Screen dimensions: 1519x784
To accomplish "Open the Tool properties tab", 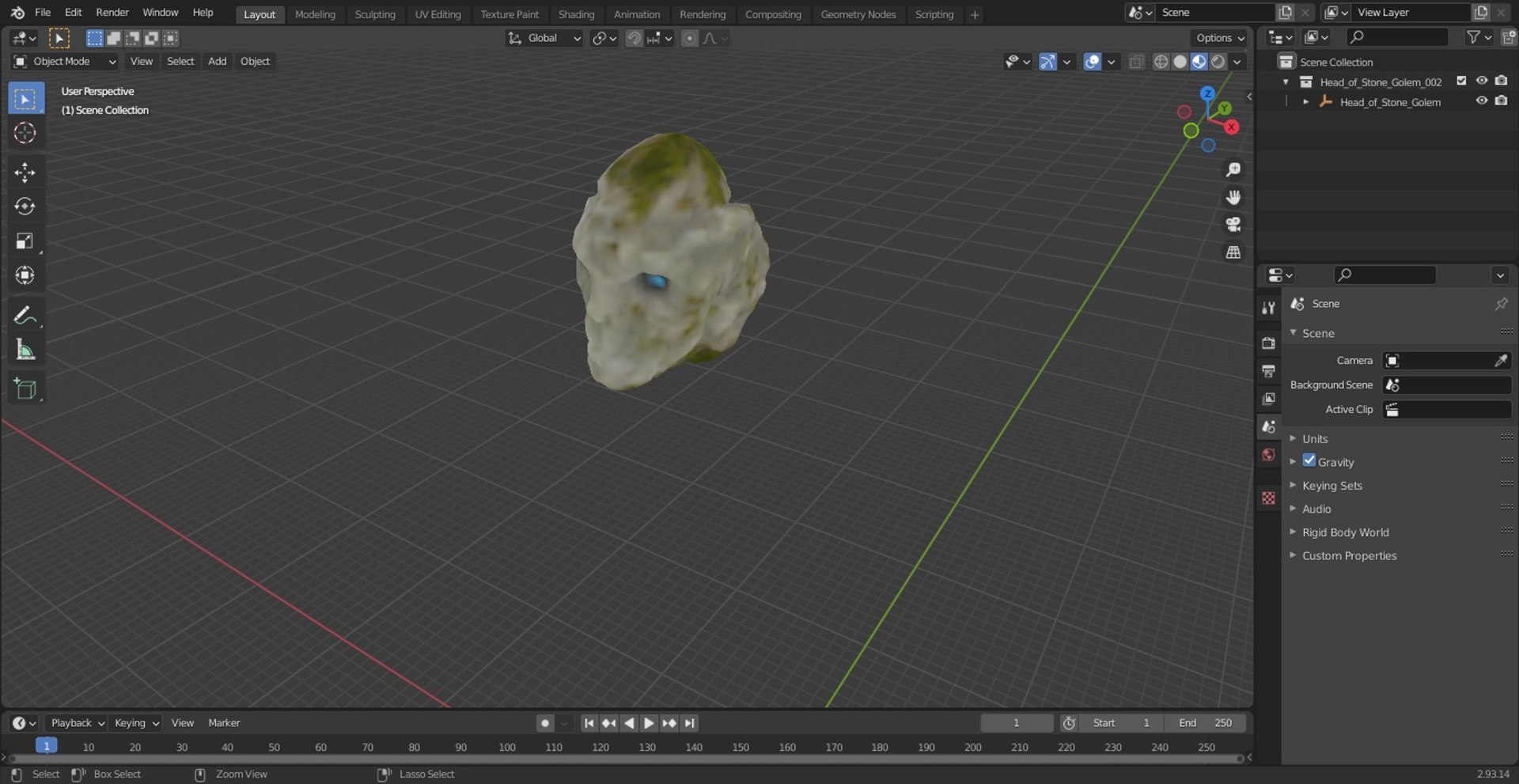I will point(1268,308).
